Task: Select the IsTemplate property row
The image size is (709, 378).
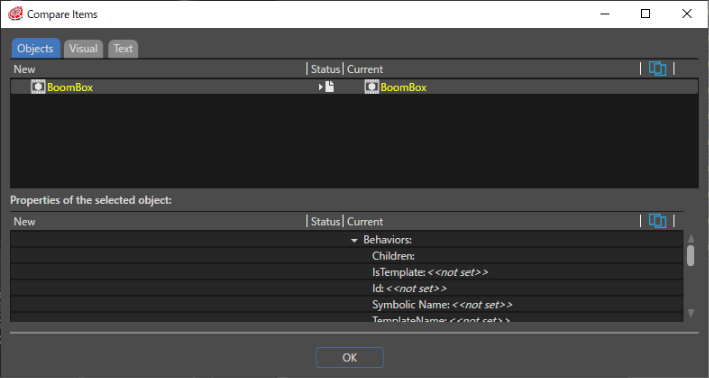Action: [346, 272]
